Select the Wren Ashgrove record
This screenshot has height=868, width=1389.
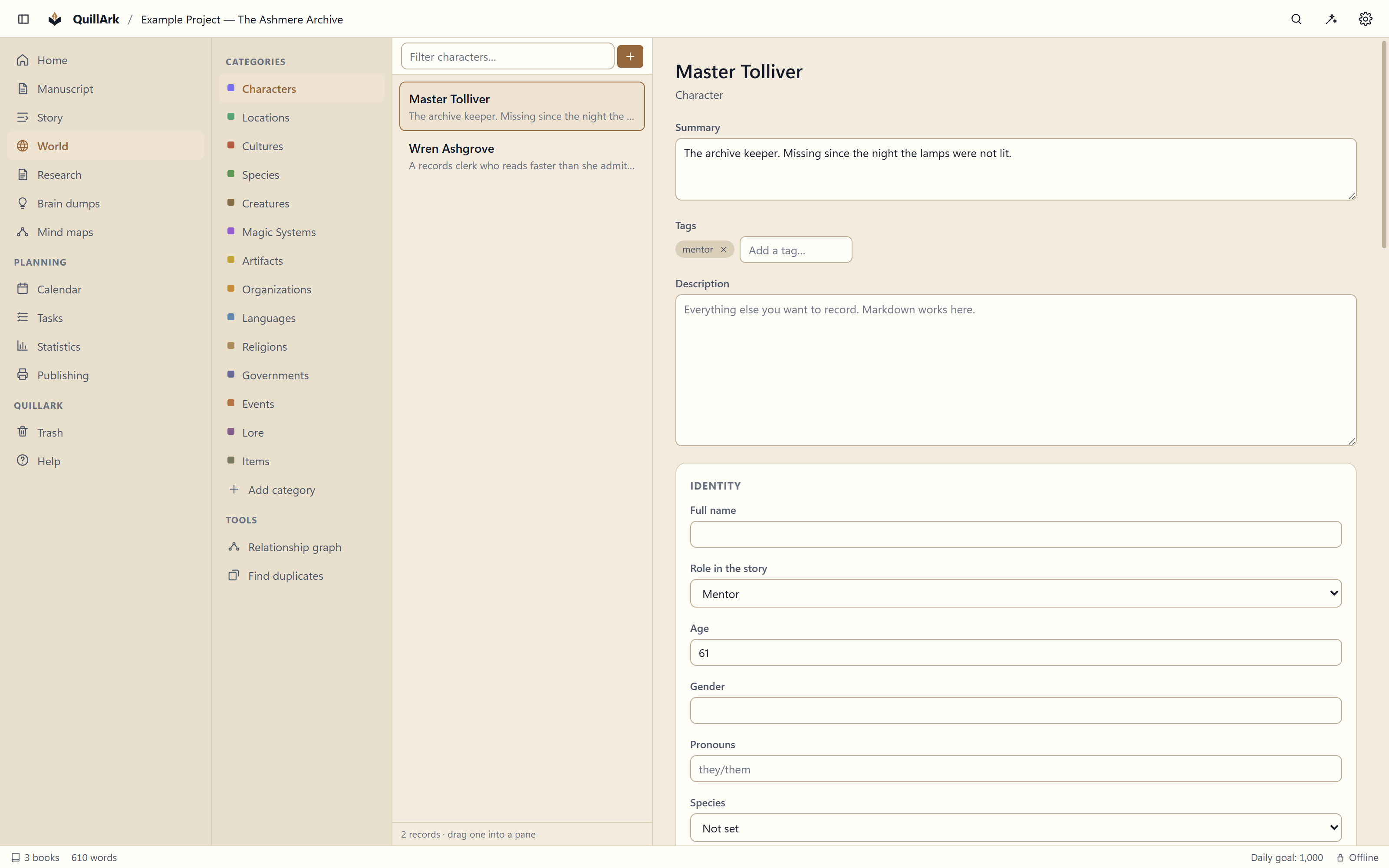point(522,156)
